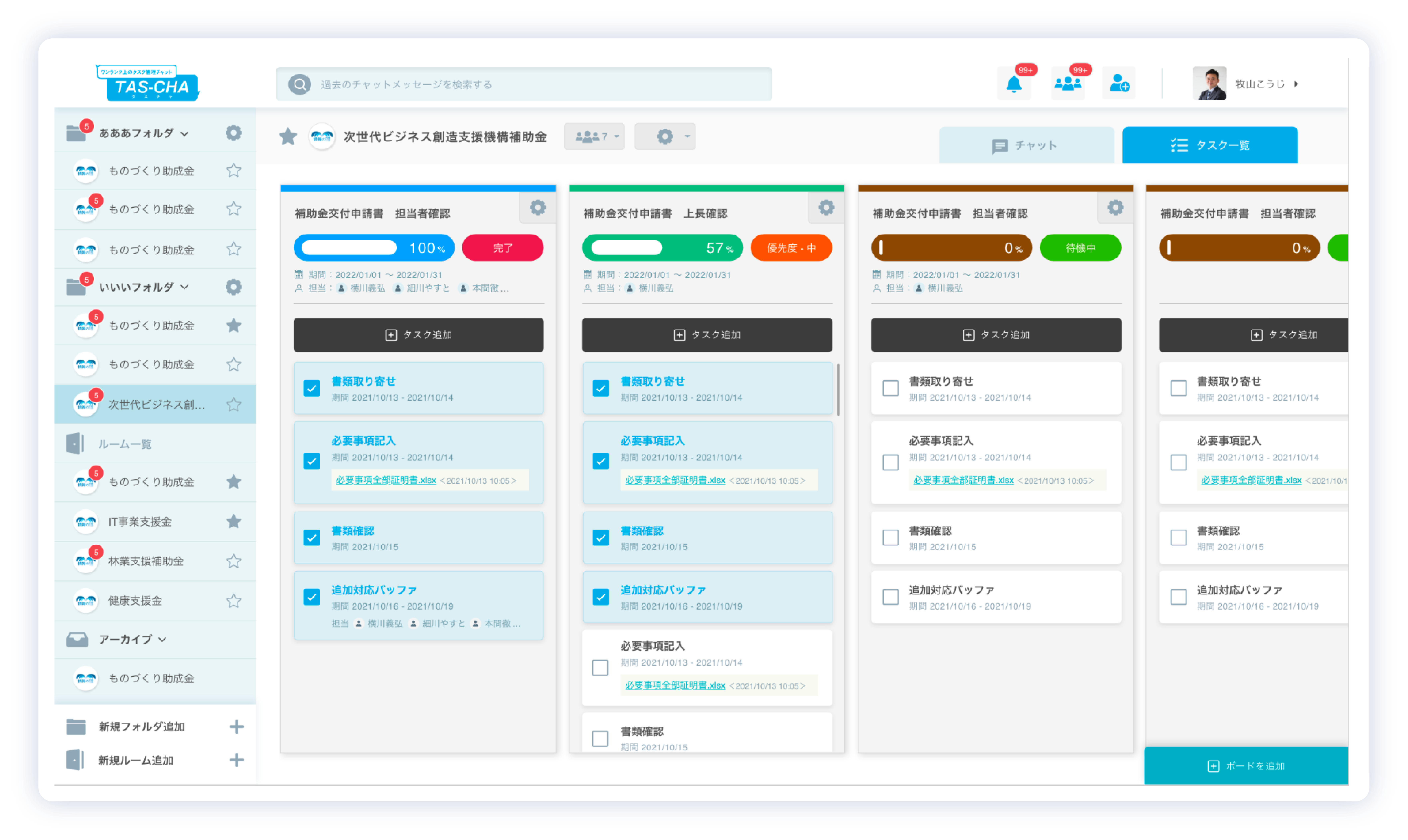Click the room avatar icon beside the title
This screenshot has height=840, width=1408.
pyautogui.click(x=322, y=136)
